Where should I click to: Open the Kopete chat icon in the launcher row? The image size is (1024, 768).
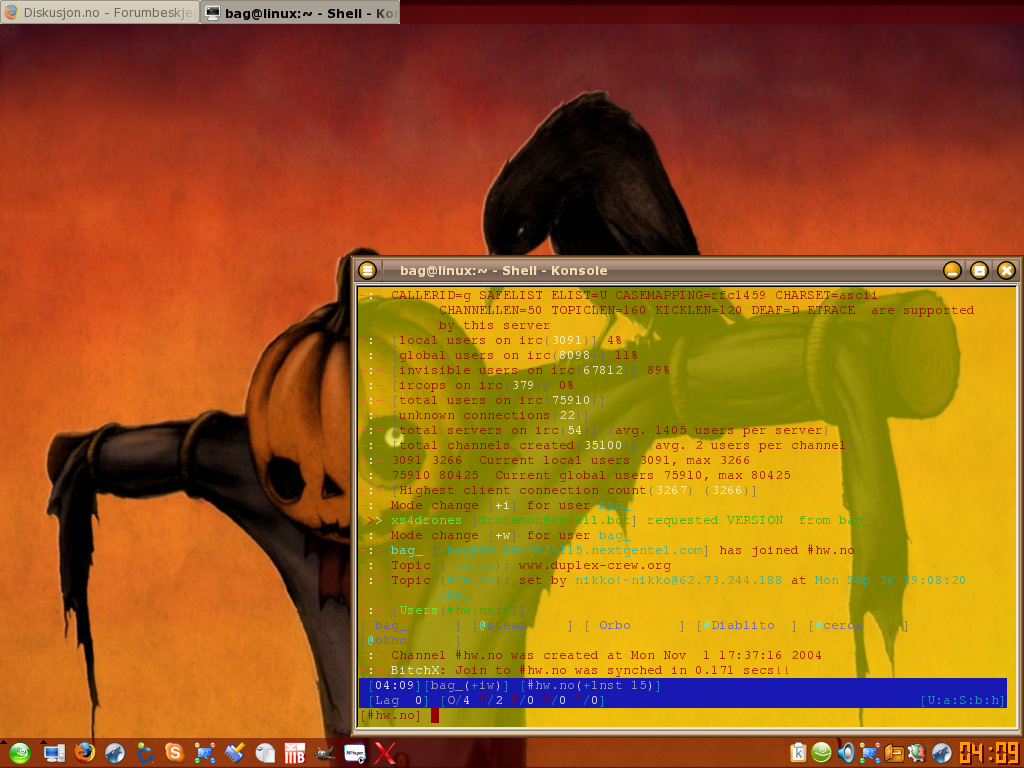tap(204, 753)
